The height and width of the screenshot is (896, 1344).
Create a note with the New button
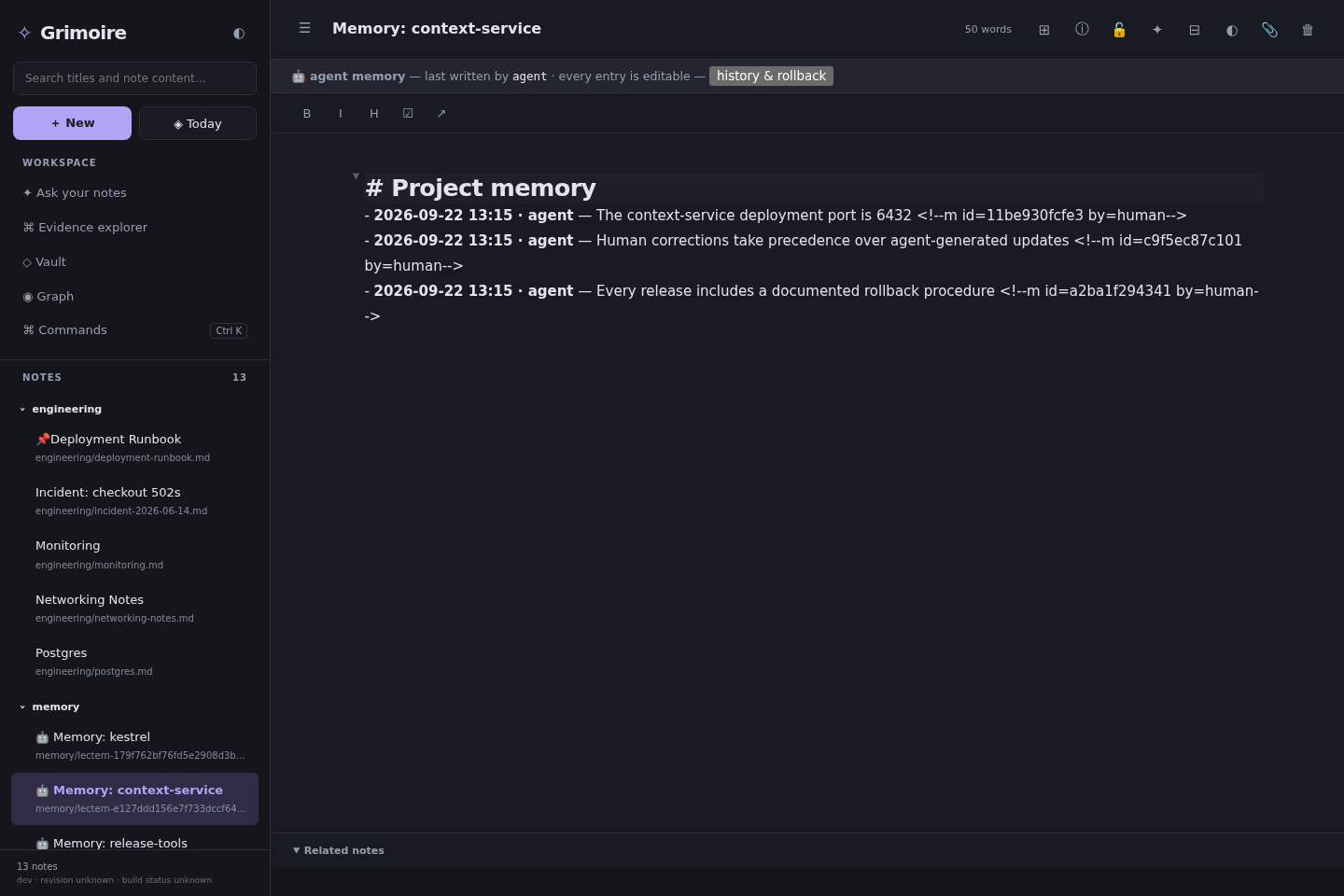coord(72,123)
